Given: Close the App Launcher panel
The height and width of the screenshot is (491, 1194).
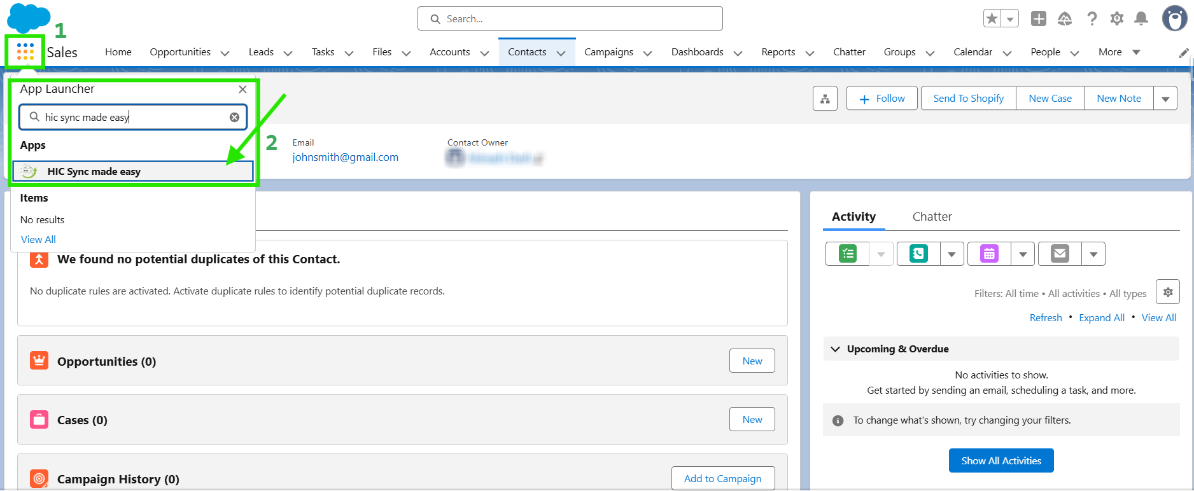Looking at the screenshot, I should pos(242,89).
